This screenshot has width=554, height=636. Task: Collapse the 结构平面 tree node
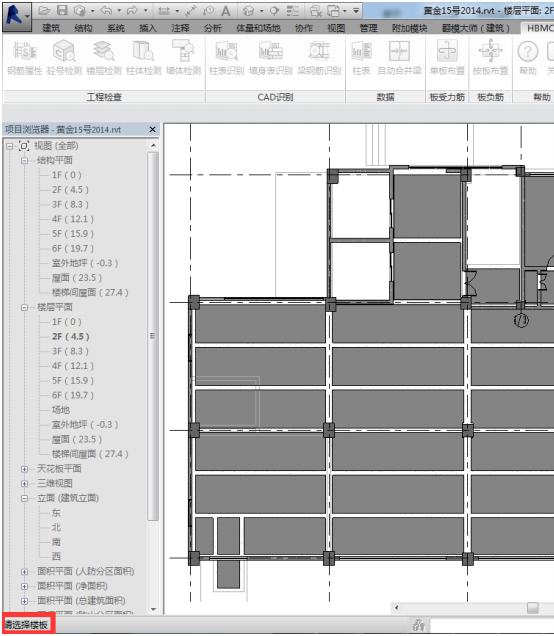(x=24, y=161)
